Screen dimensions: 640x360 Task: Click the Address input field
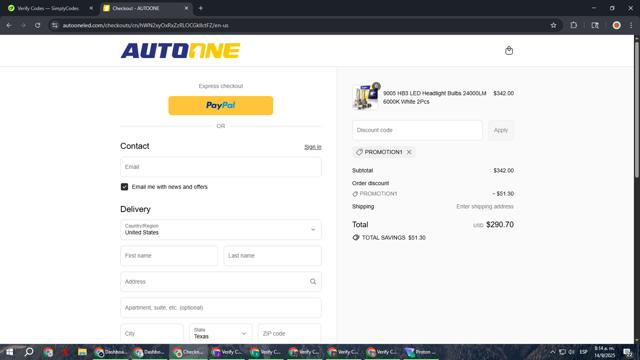[x=220, y=282]
